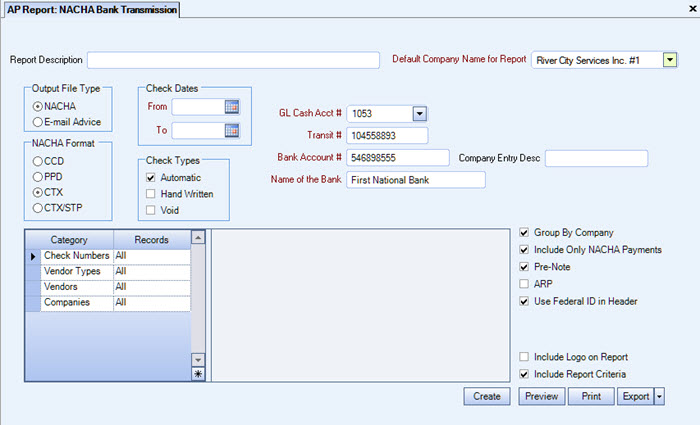Close the AP Report window
Screen dimensions: 700x425
[x=692, y=9]
